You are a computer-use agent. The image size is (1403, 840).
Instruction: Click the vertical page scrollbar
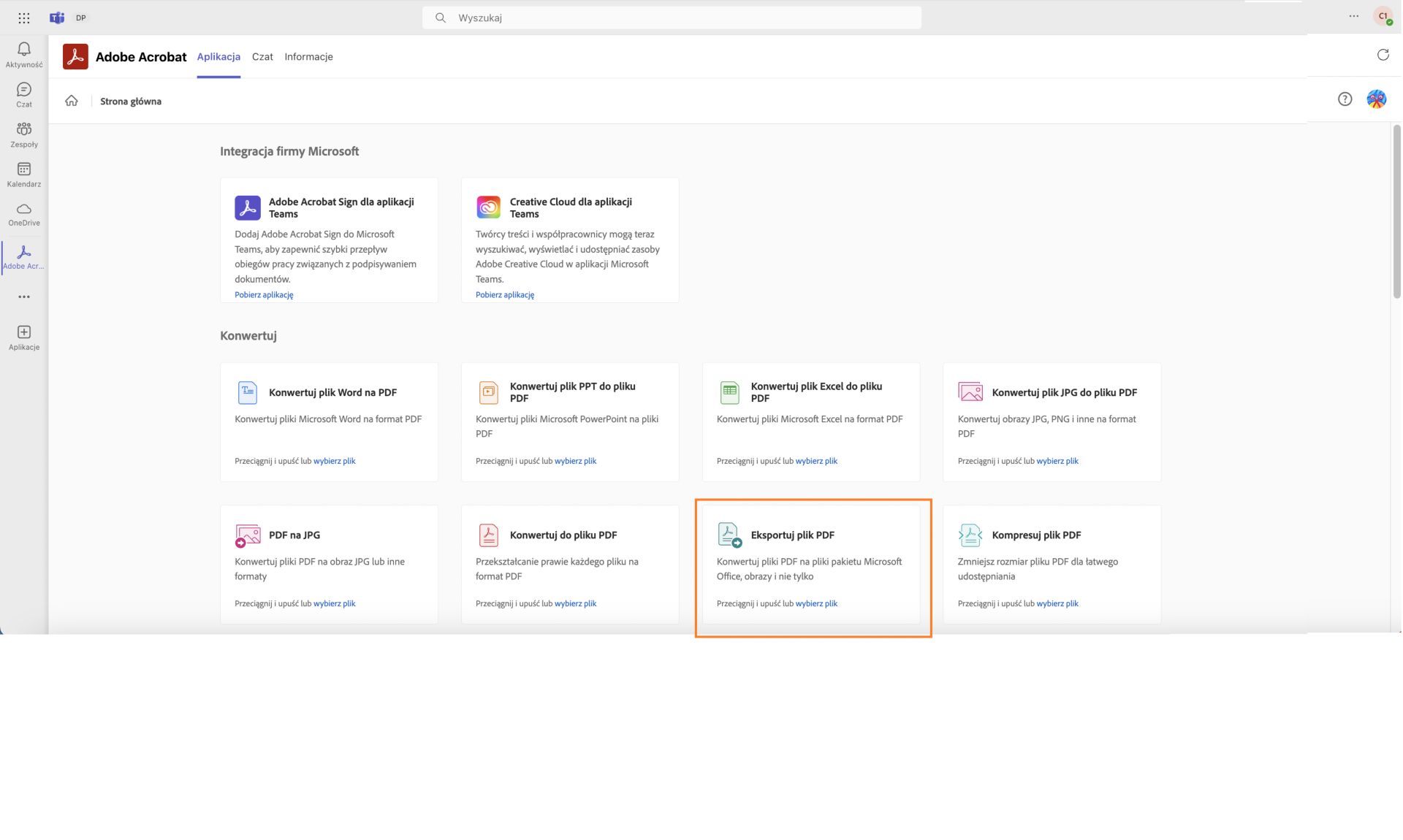point(1396,212)
